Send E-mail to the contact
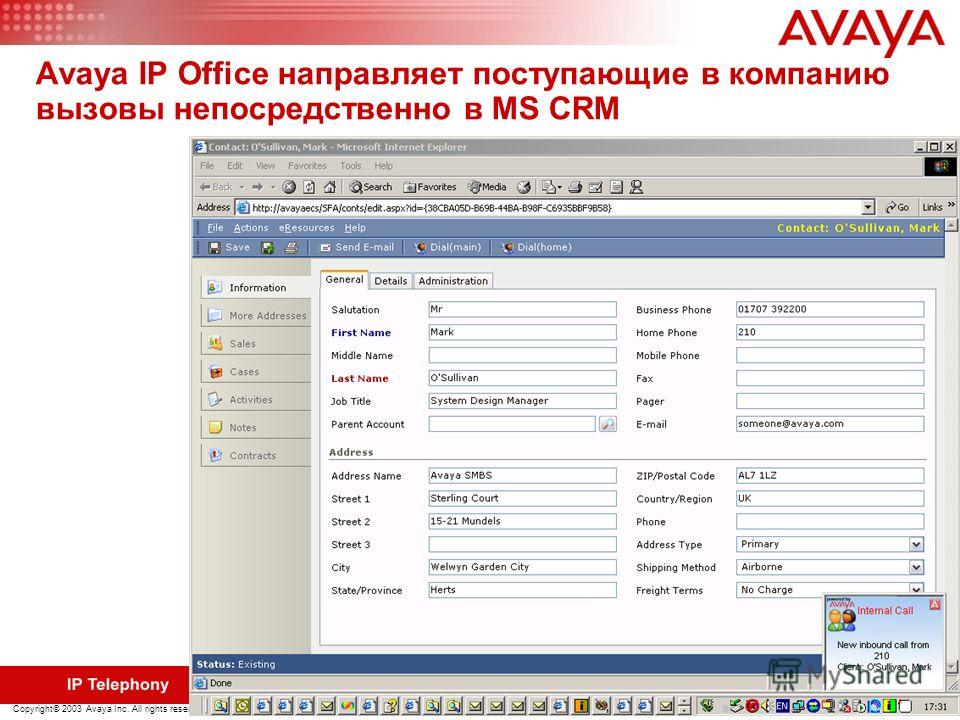This screenshot has width=960, height=720. pos(357,247)
